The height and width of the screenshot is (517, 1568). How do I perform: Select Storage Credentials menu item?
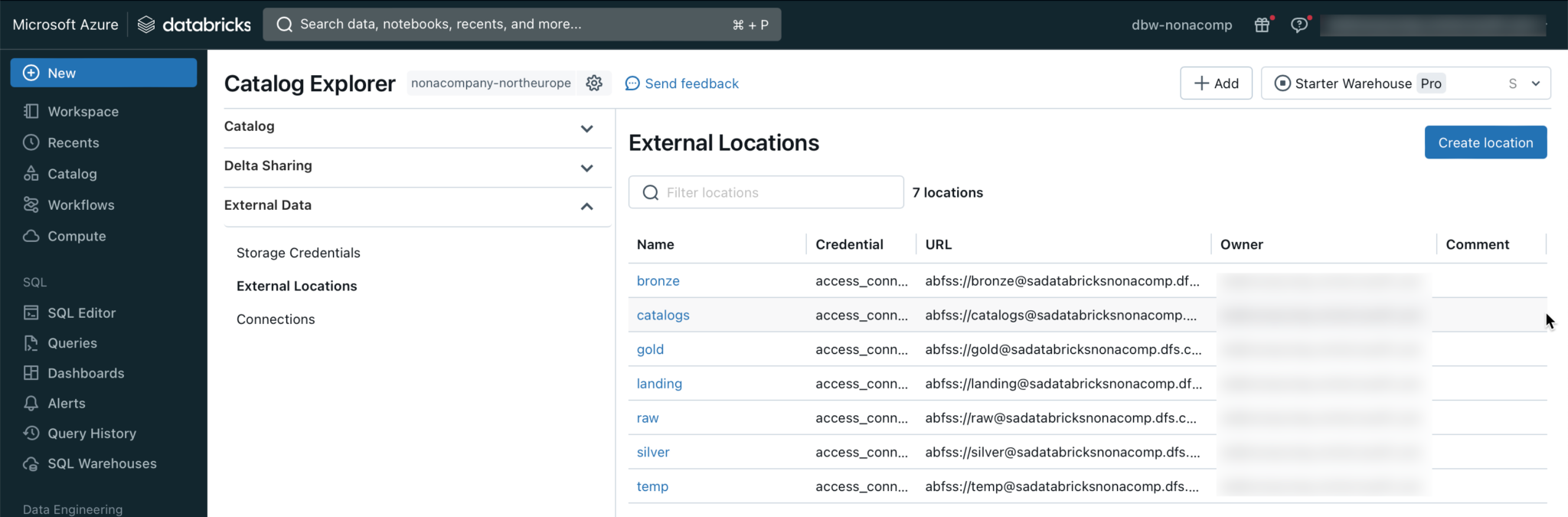pos(298,254)
